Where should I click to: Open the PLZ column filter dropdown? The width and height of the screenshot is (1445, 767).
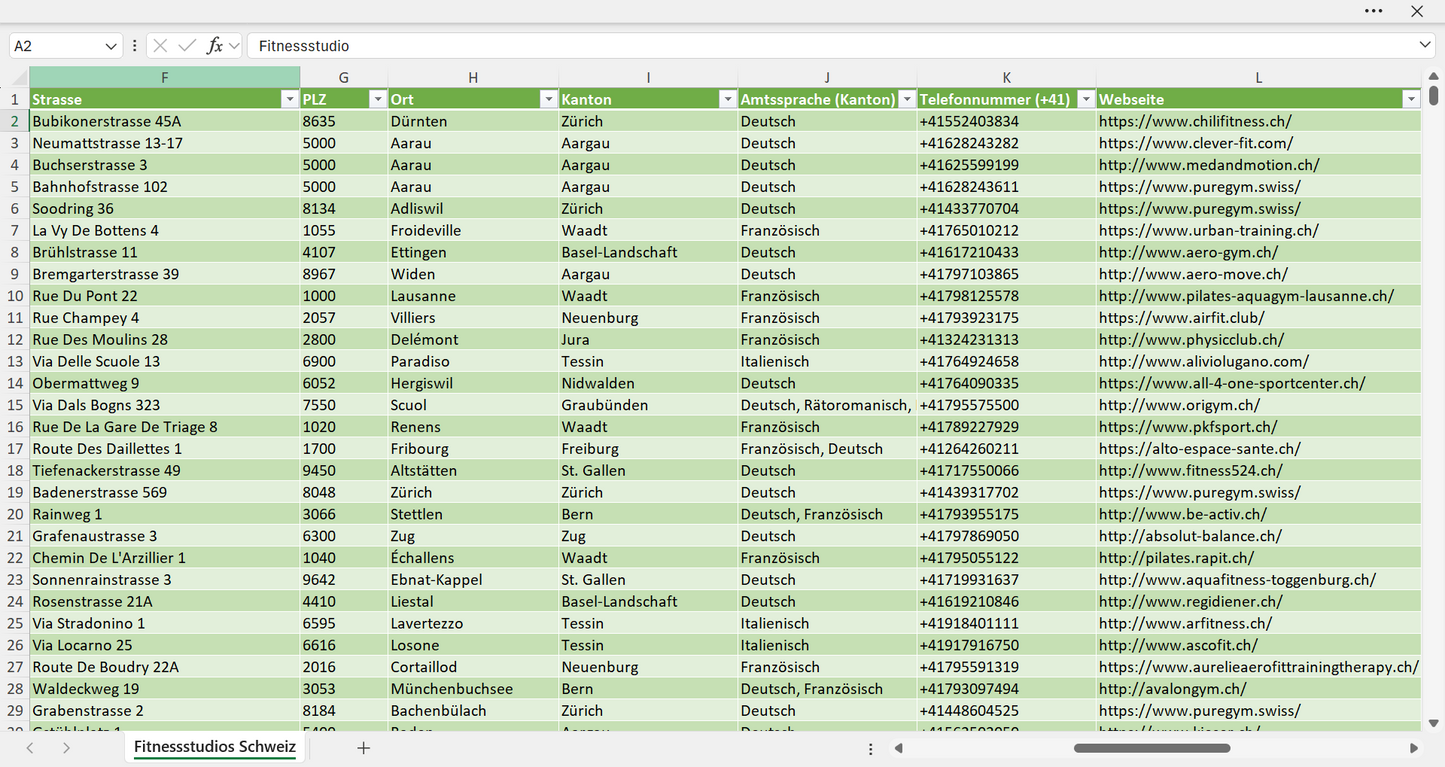point(377,99)
